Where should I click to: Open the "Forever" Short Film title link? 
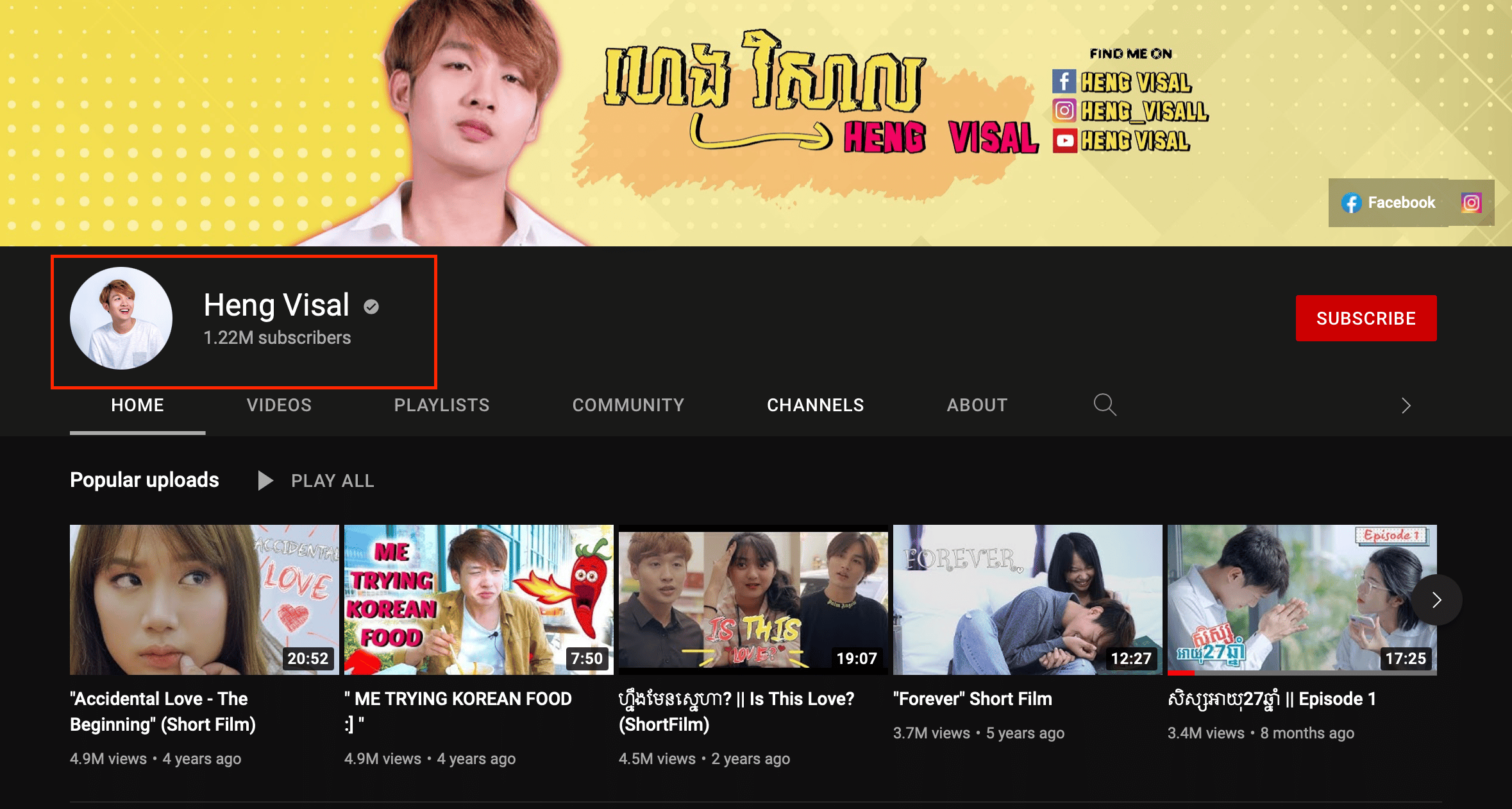(x=972, y=699)
